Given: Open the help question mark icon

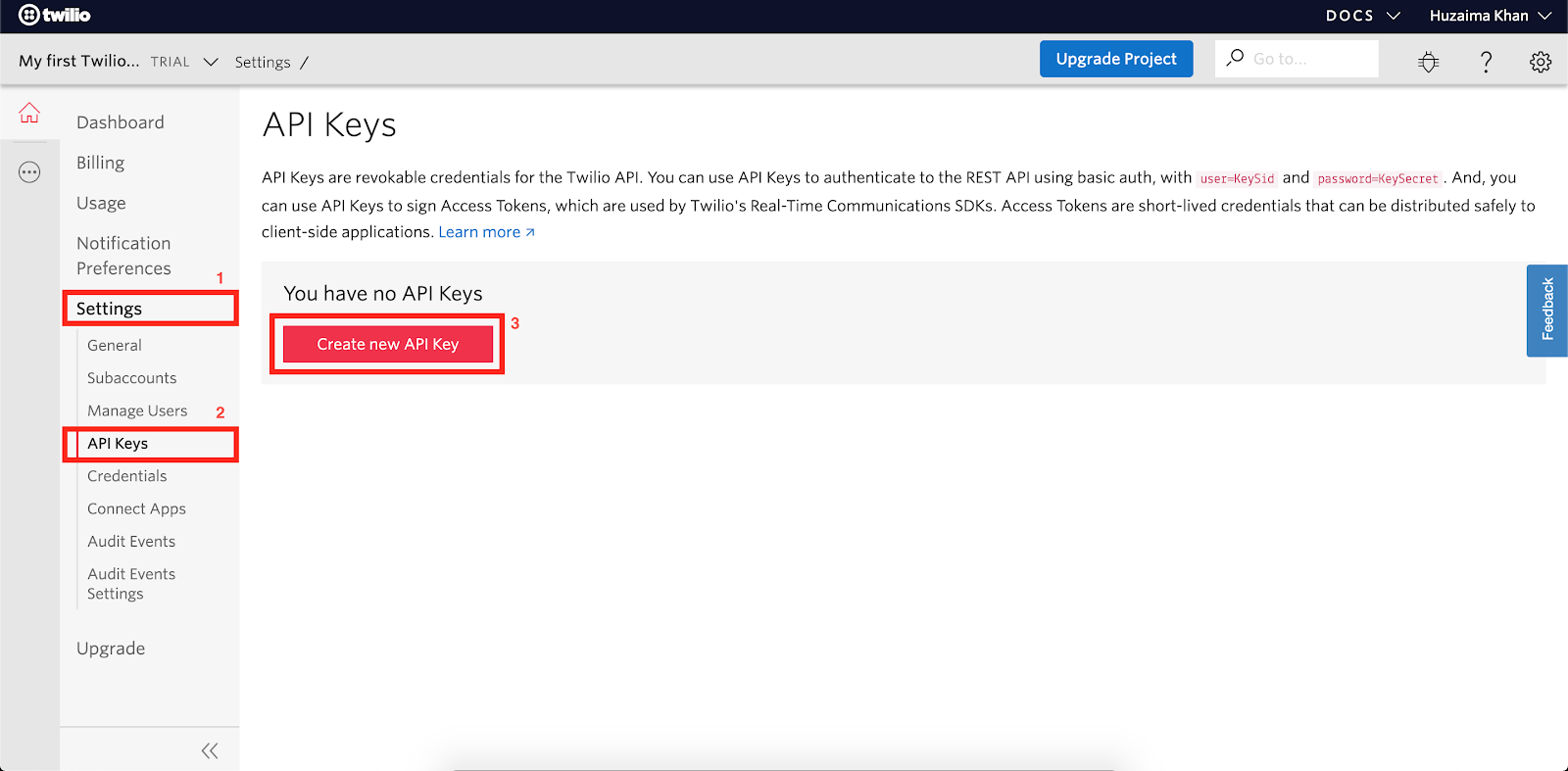Looking at the screenshot, I should pos(1486,62).
